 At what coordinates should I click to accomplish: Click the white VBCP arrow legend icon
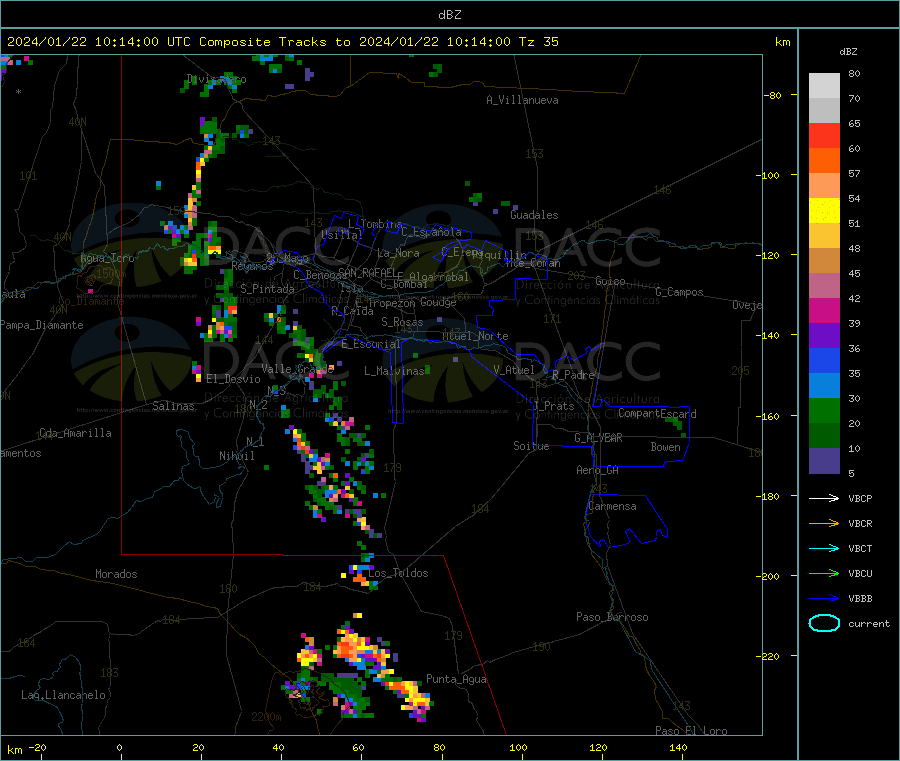tap(824, 498)
